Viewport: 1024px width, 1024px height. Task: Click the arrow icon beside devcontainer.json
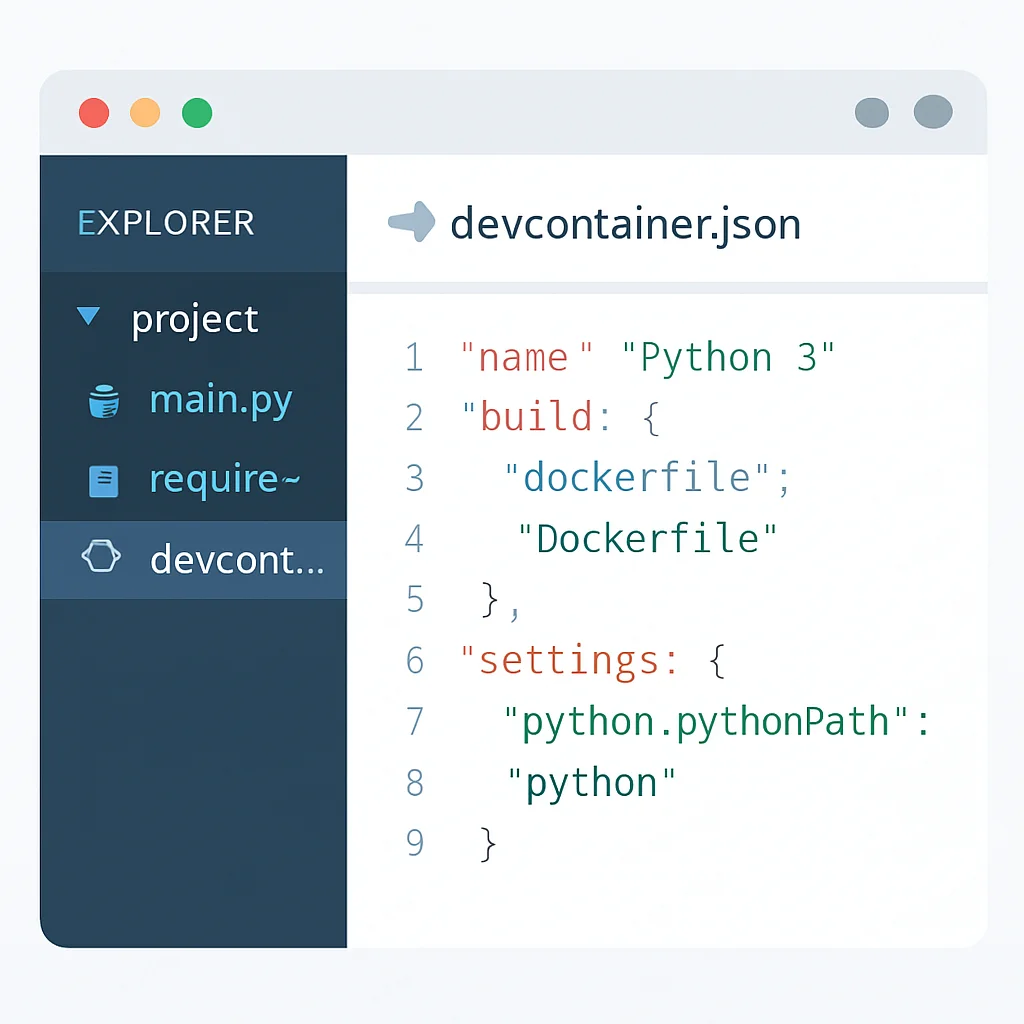pos(411,222)
